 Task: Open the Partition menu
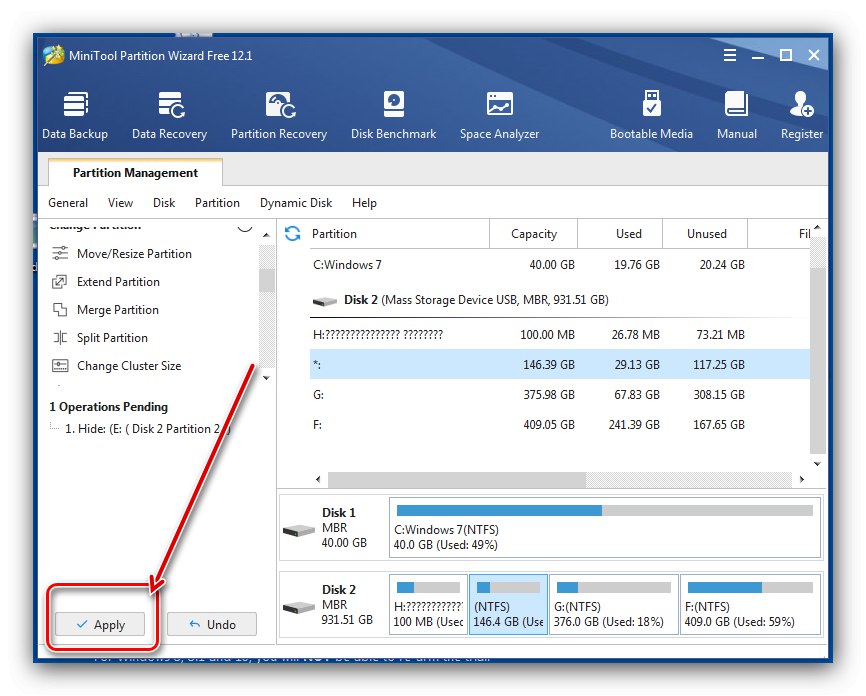pyautogui.click(x=217, y=203)
